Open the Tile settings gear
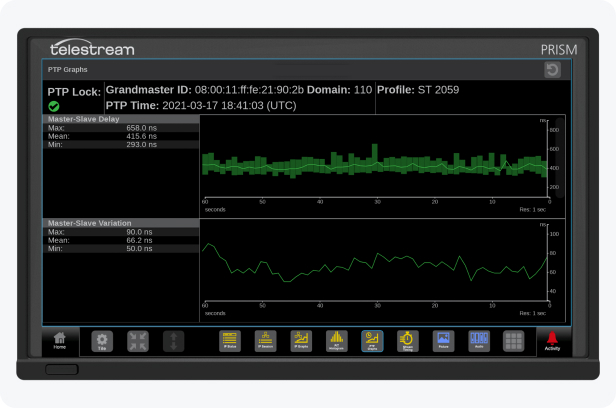 (102, 341)
